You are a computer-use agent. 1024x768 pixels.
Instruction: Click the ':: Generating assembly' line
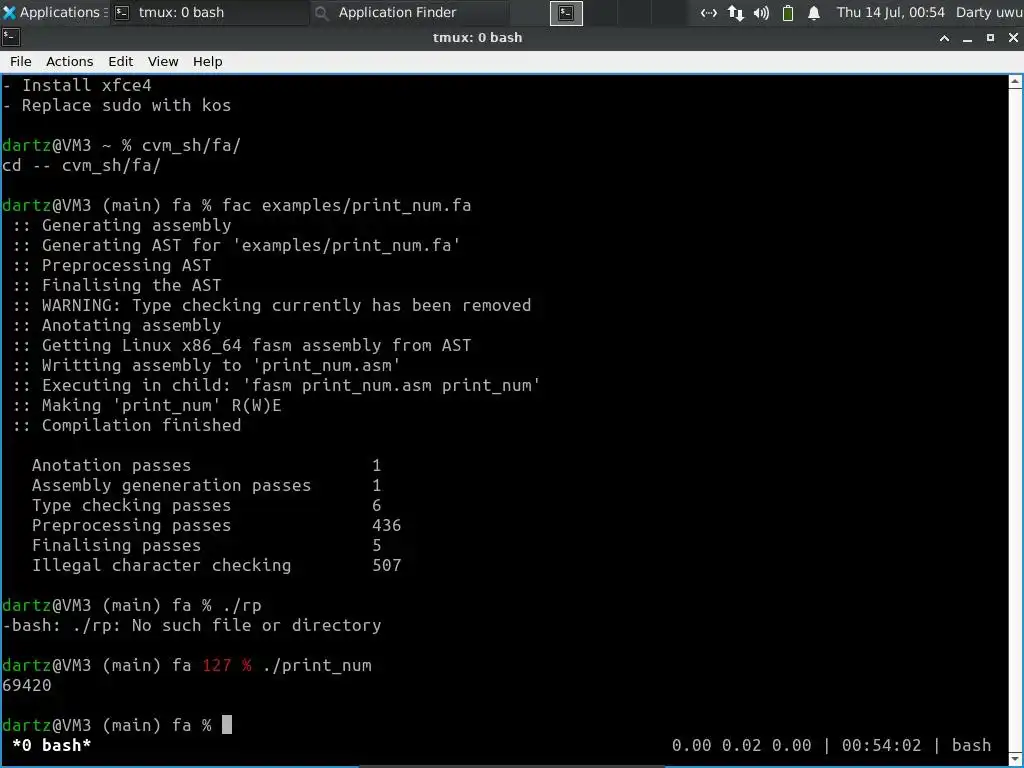(x=121, y=225)
